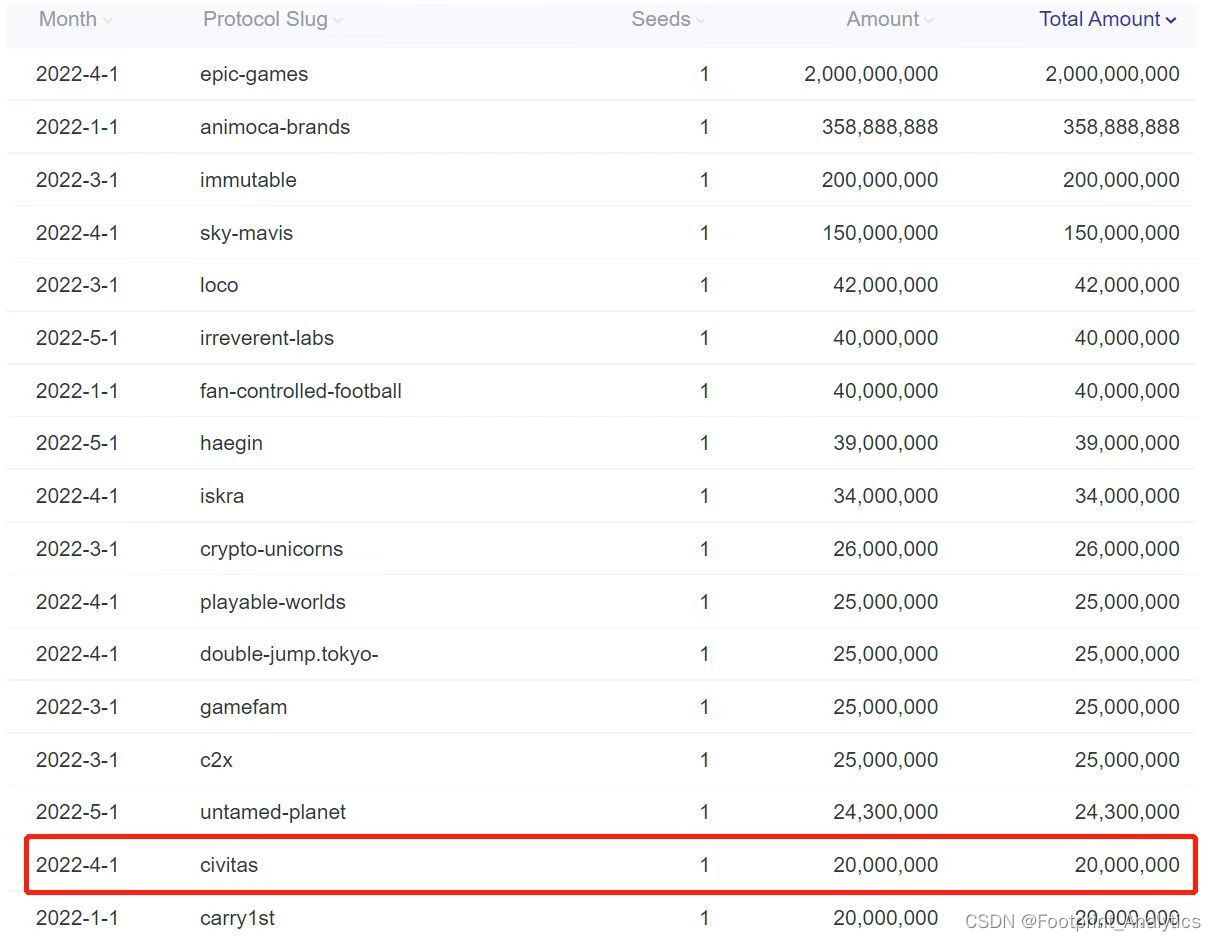Select the double-jump.tokyo- protocol cell
Image resolution: width=1216 pixels, height=941 pixels.
coord(289,654)
